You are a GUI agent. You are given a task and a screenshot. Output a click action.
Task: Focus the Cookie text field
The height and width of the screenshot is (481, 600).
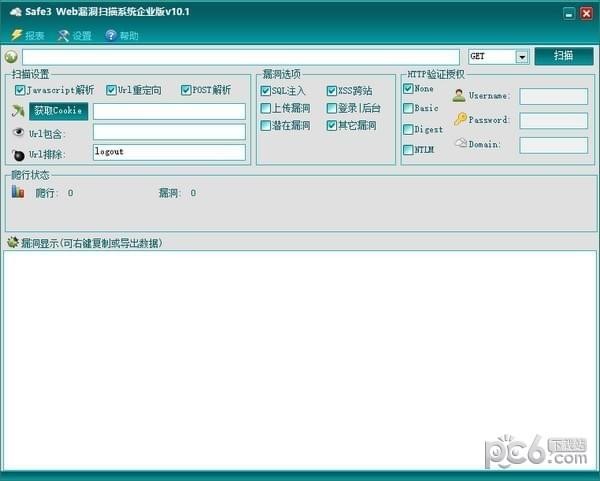click(169, 111)
